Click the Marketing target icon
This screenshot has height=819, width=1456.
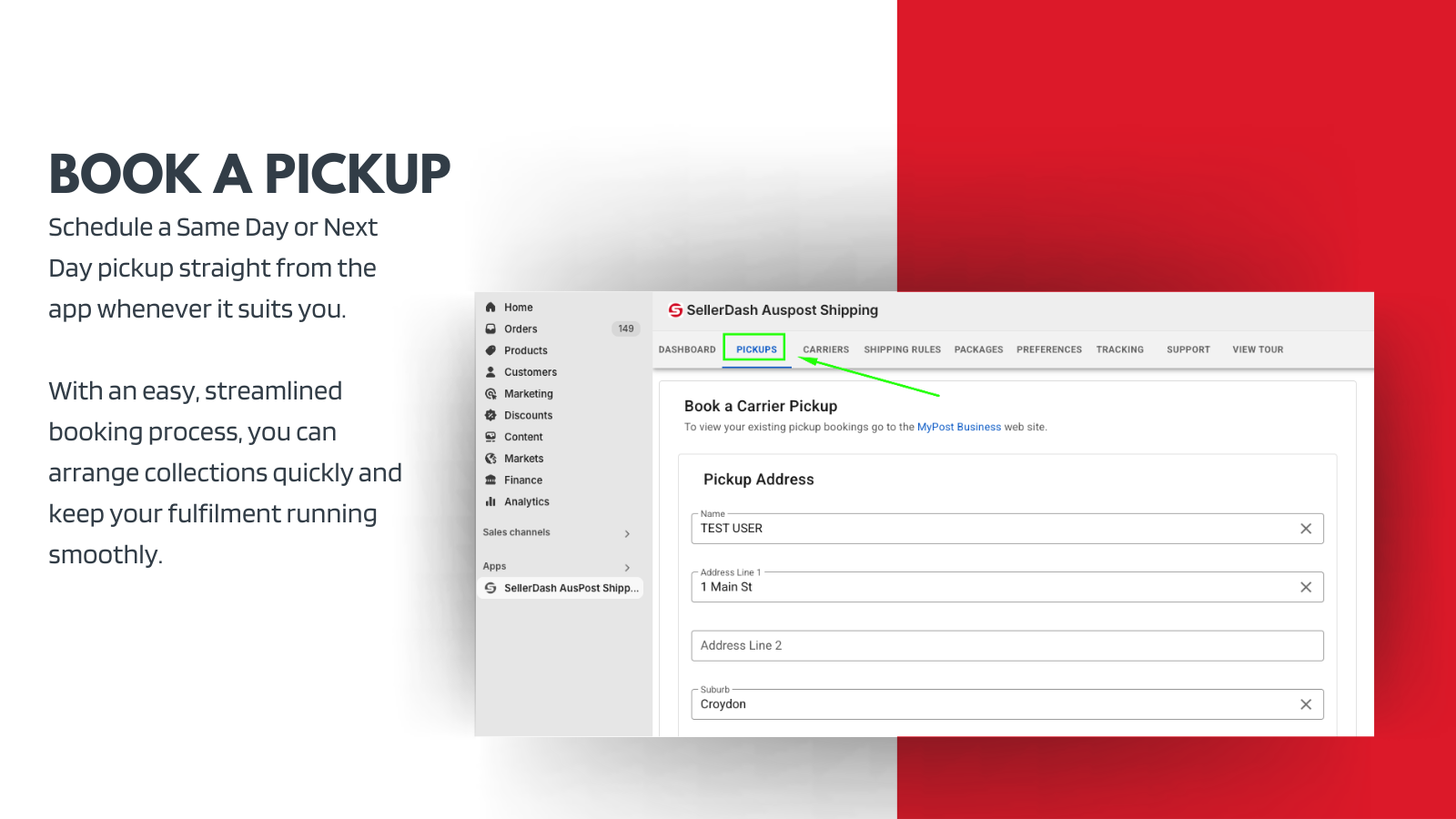[x=490, y=394]
